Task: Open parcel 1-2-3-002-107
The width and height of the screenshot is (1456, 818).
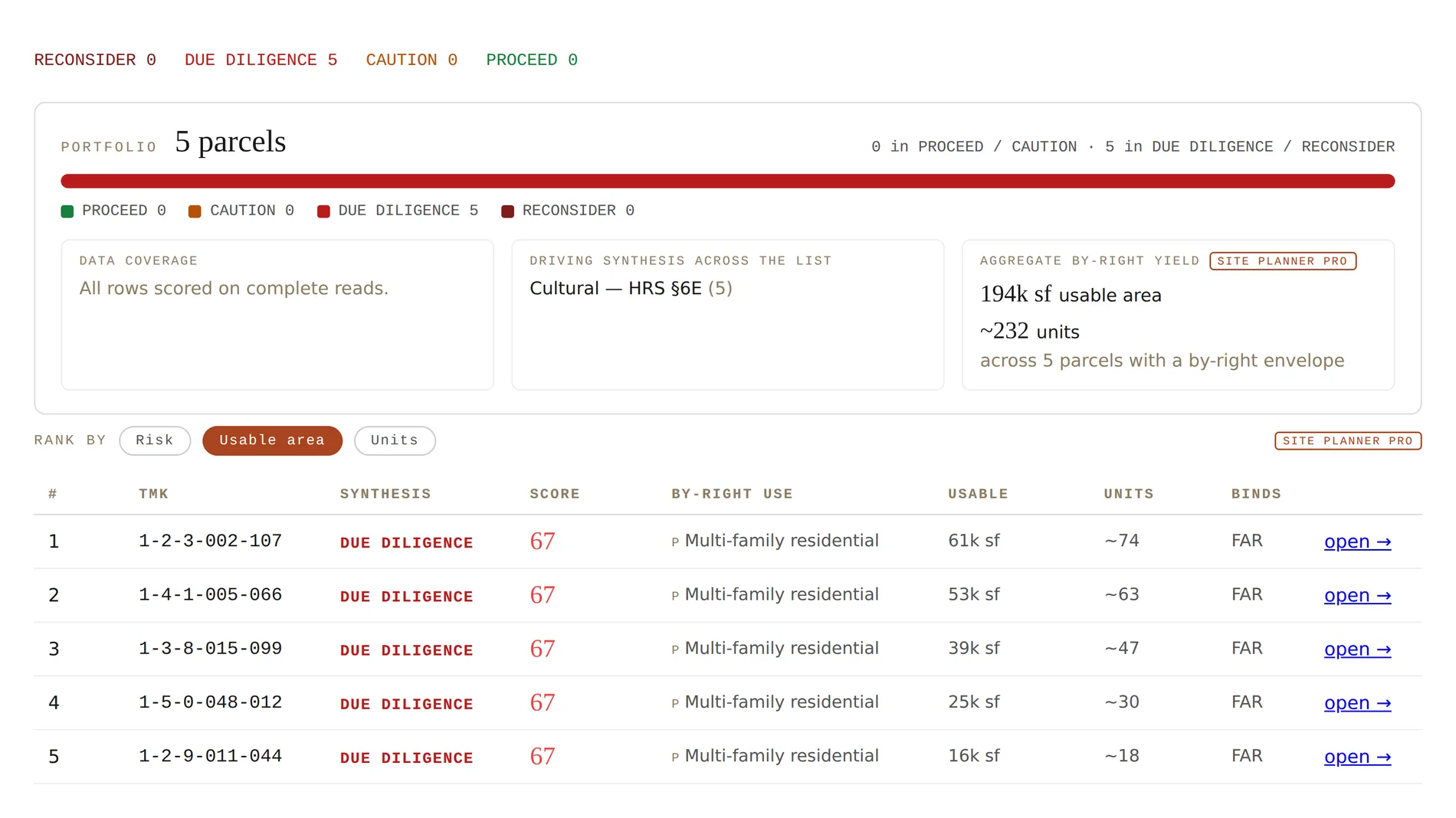Action: [1357, 542]
